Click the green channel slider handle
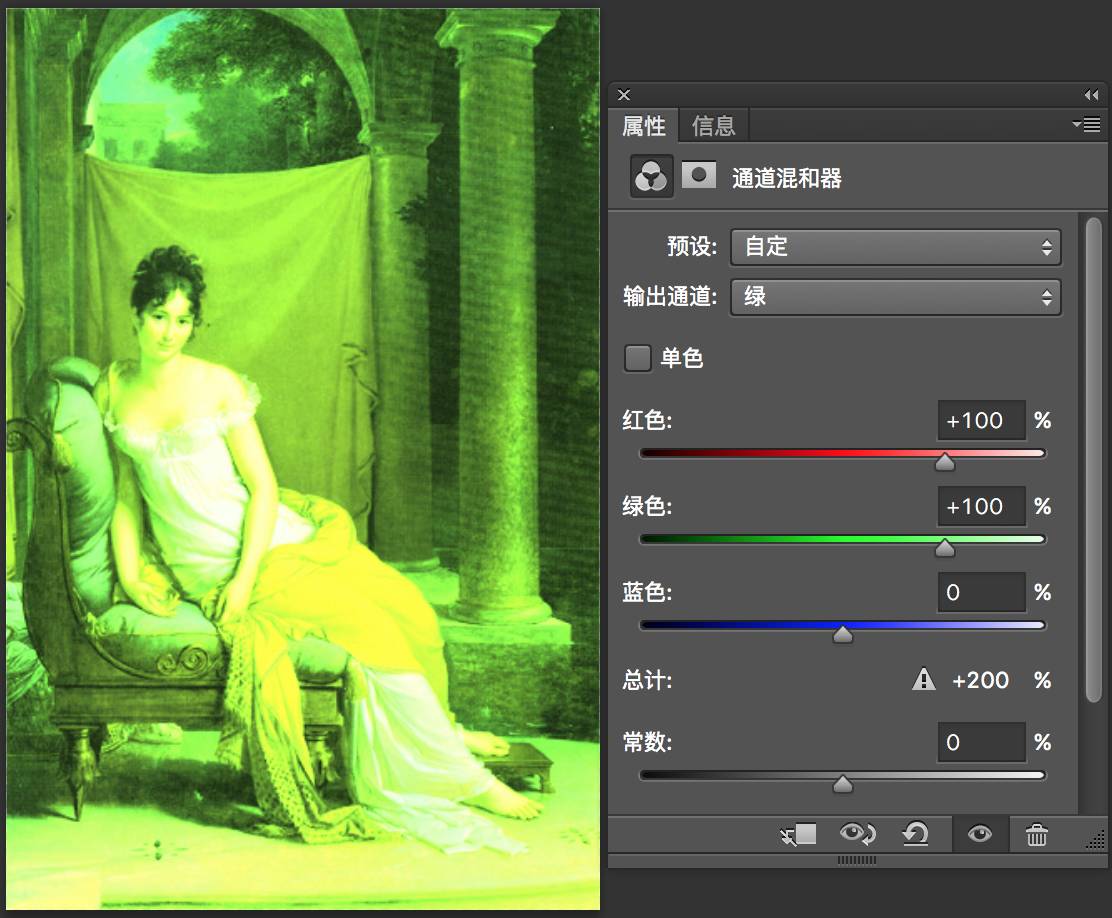 click(x=945, y=548)
